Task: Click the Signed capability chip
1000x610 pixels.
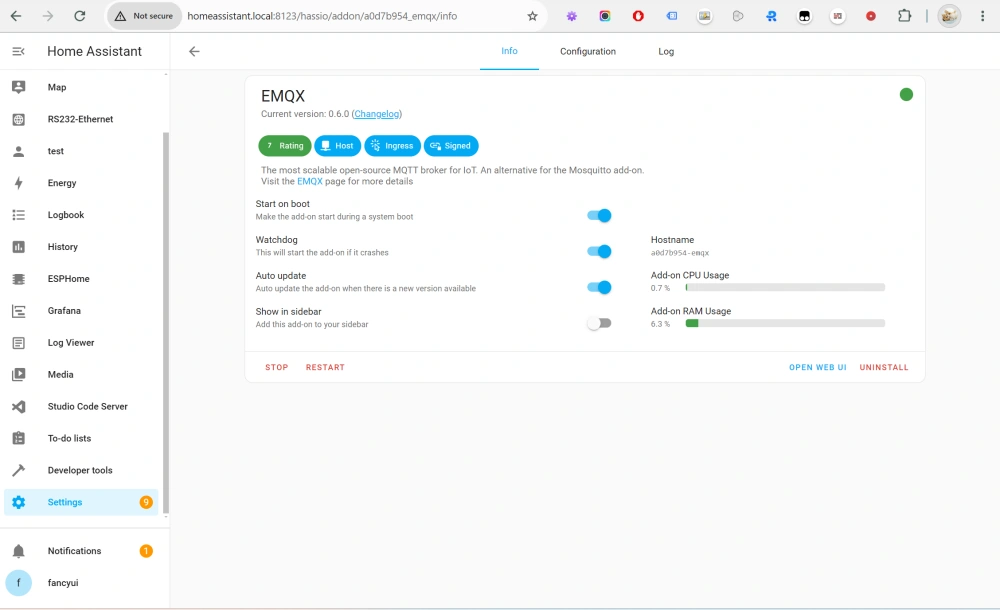Action: (x=451, y=145)
